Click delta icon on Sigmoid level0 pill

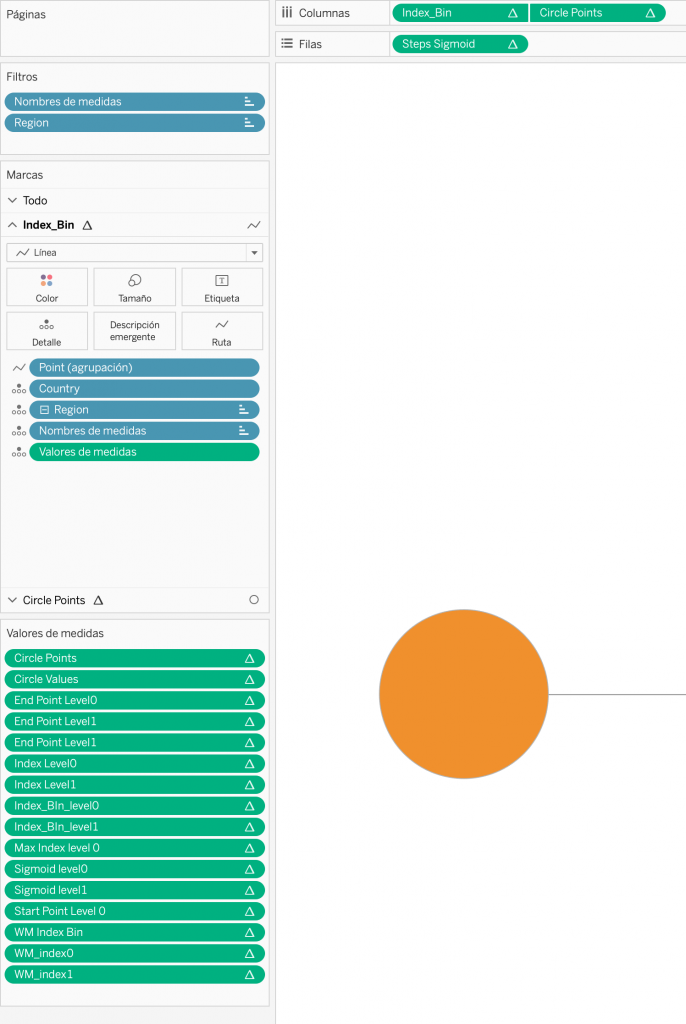(x=250, y=869)
